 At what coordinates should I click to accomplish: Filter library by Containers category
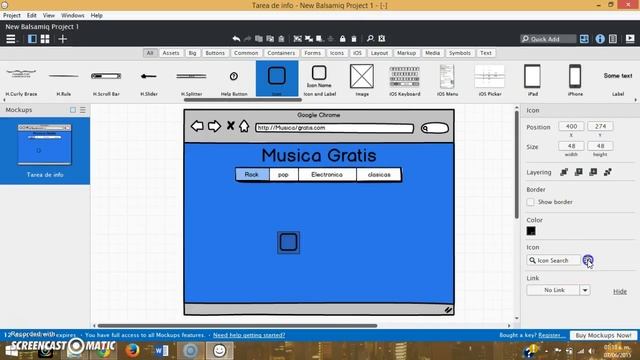[x=281, y=53]
